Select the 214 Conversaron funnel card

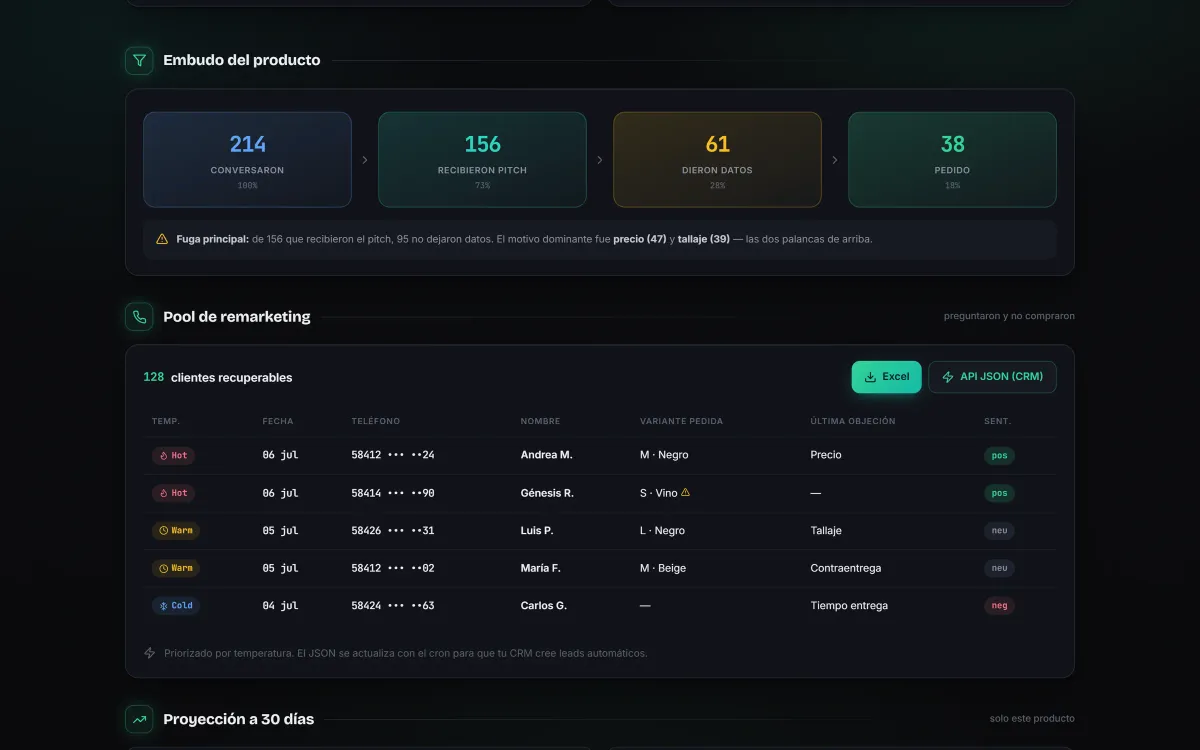pos(247,160)
